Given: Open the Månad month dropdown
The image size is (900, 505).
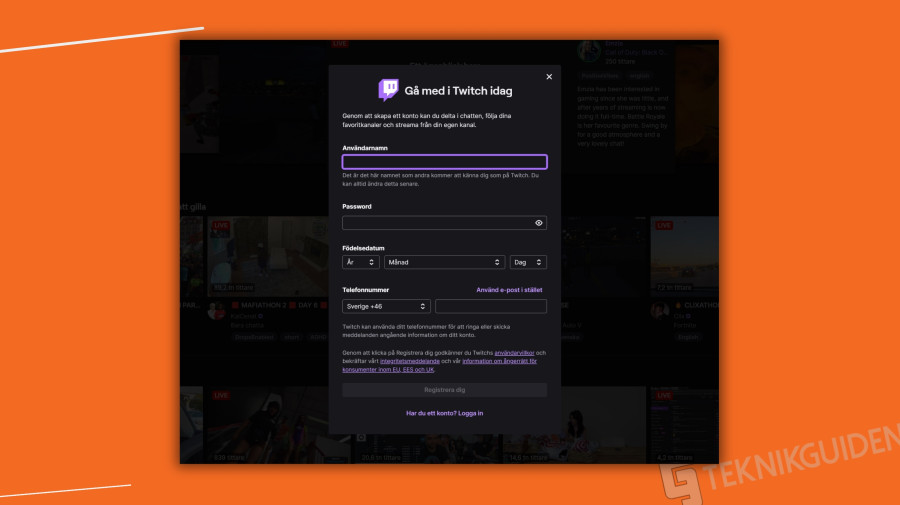Looking at the screenshot, I should [x=444, y=262].
